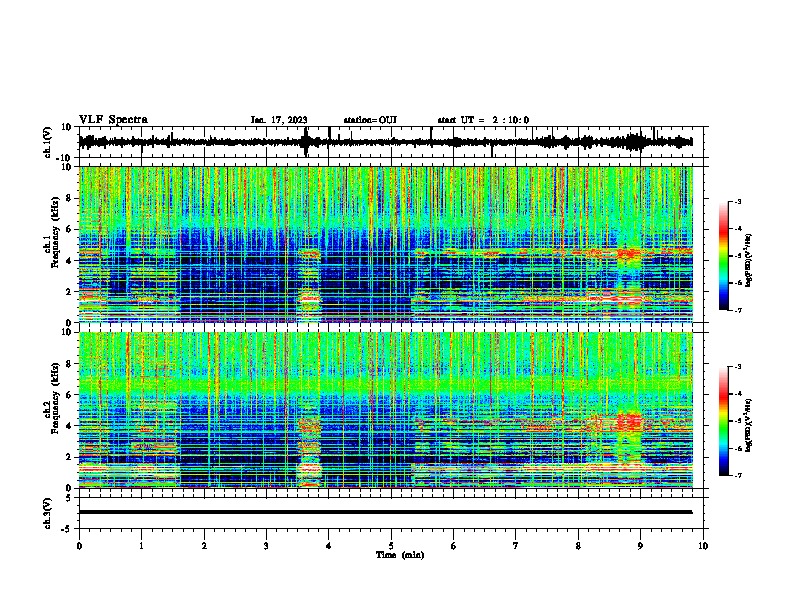Click the ch.1 color bar scale
Viewport: 792px width, 612px height.
pos(724,256)
